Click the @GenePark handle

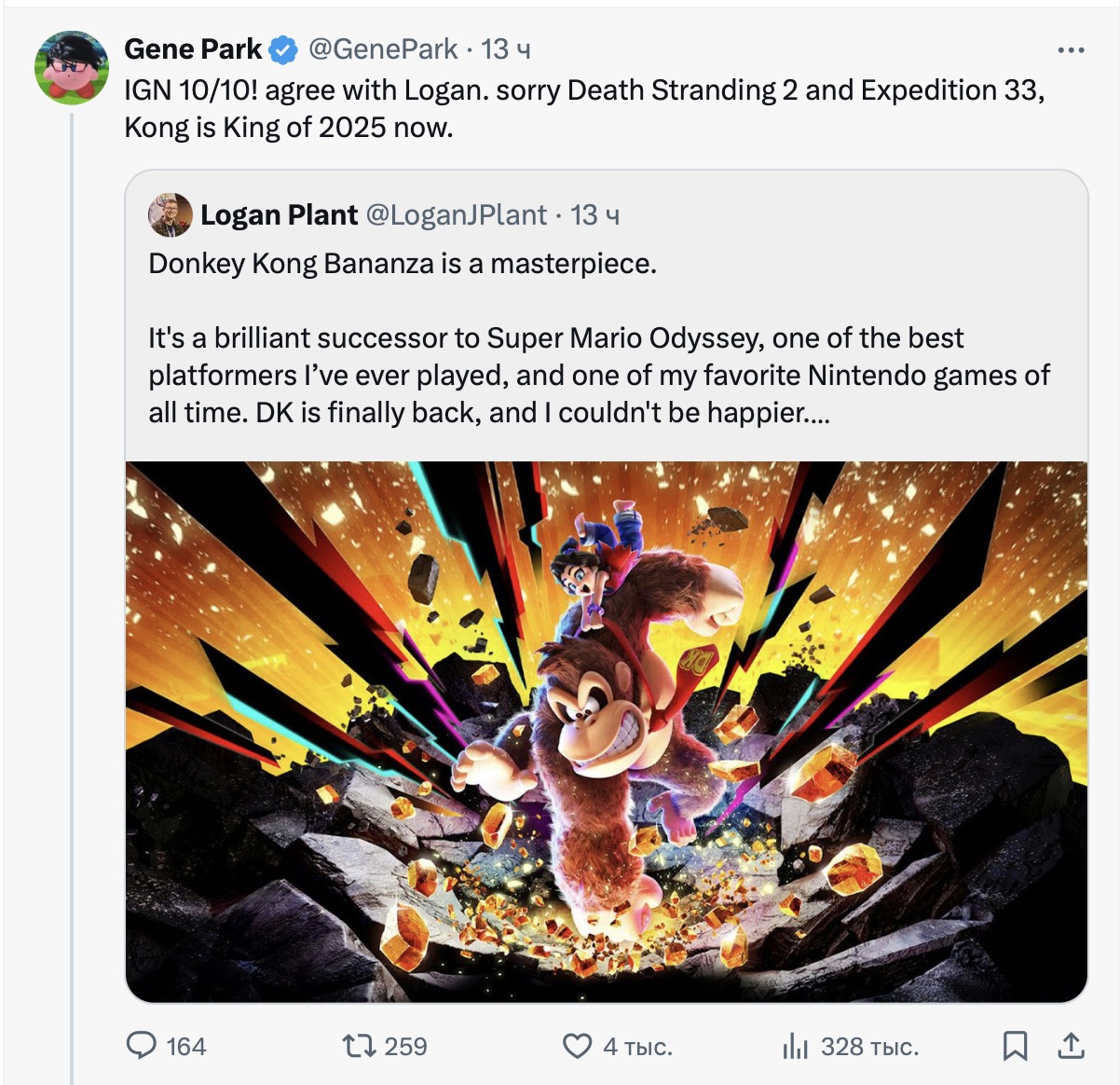(382, 49)
